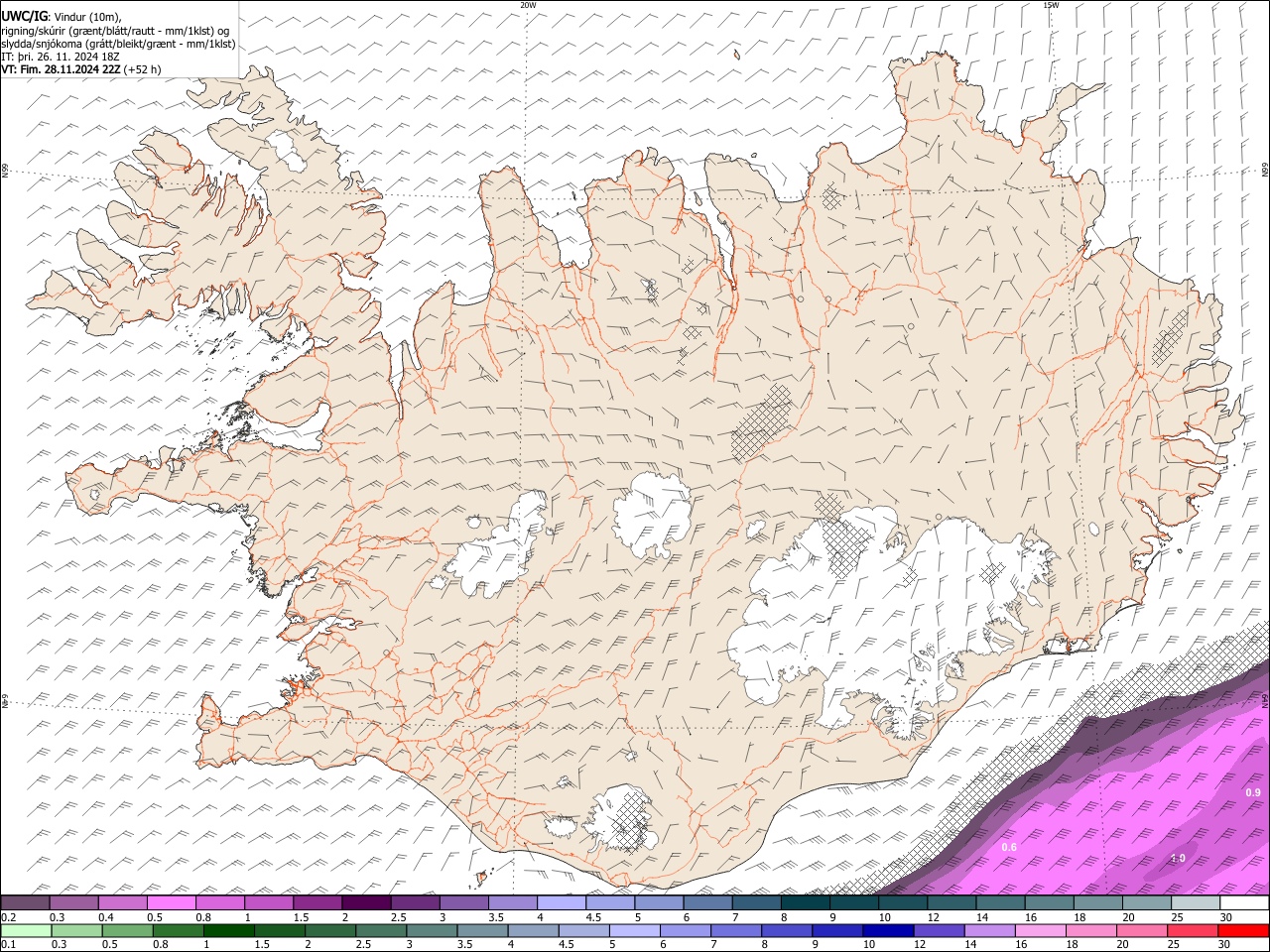Pick the light grey 25 swatch on the snow scale
This screenshot has width=1270, height=952.
pyautogui.click(x=1196, y=903)
